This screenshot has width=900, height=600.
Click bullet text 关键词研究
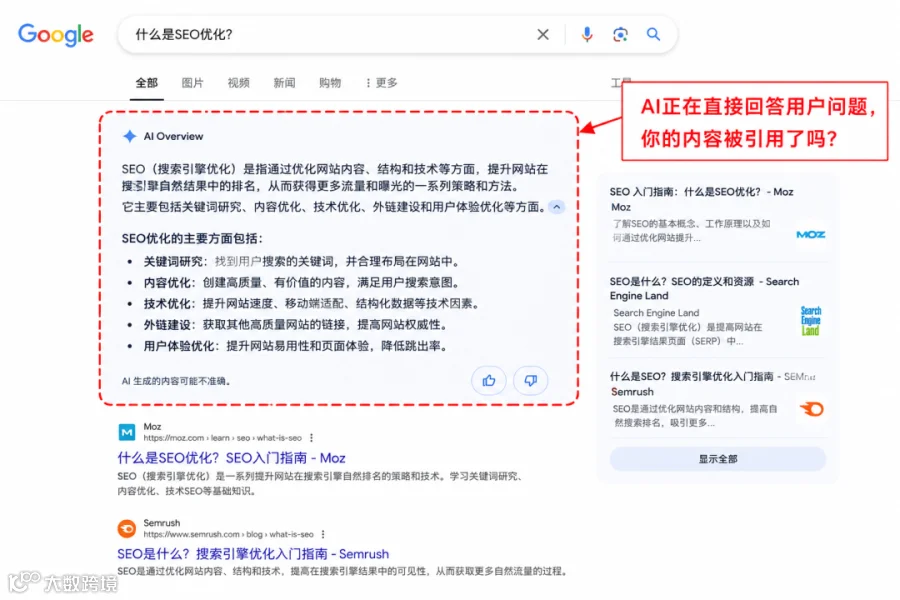coord(173,261)
